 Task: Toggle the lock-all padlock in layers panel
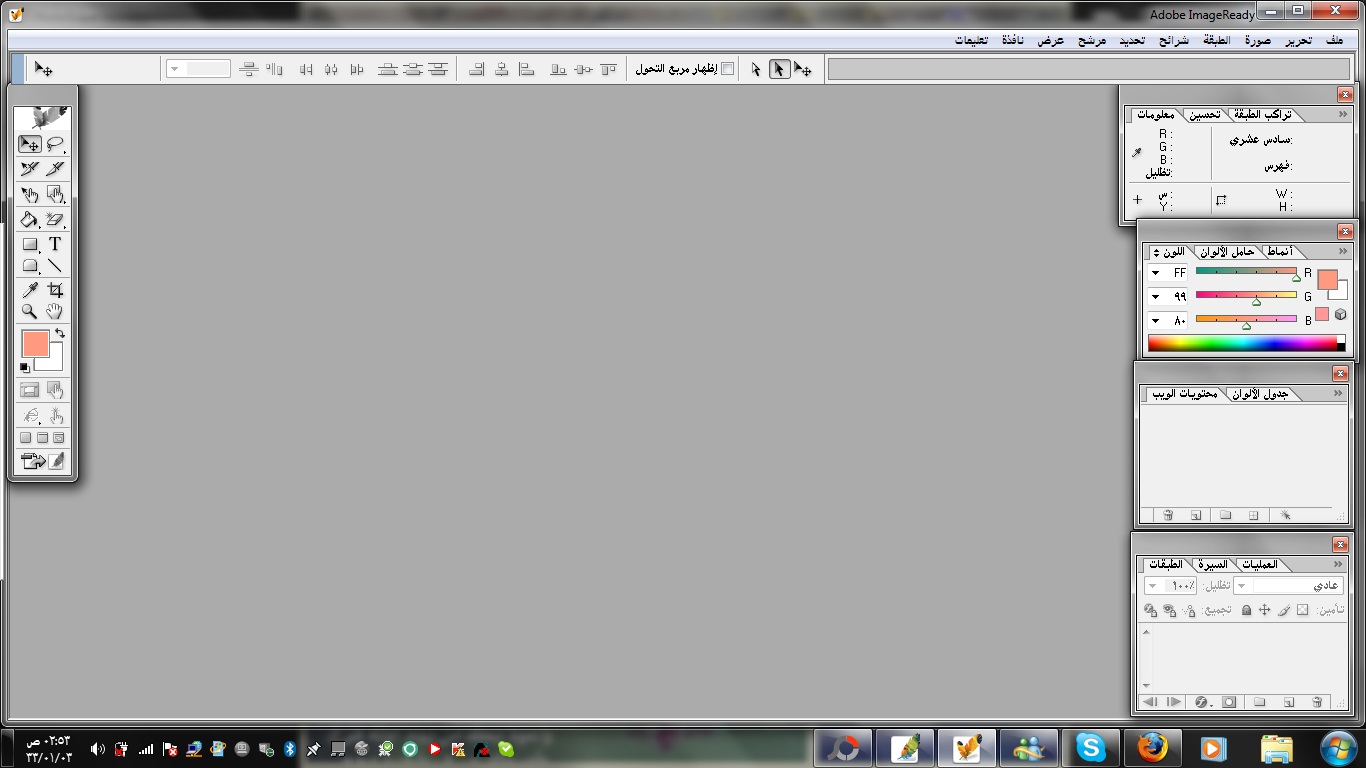point(1246,610)
